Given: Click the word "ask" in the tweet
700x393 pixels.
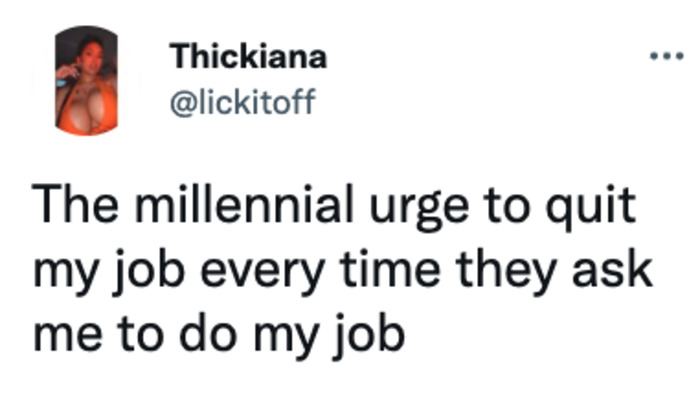Looking at the screenshot, I should point(612,269).
